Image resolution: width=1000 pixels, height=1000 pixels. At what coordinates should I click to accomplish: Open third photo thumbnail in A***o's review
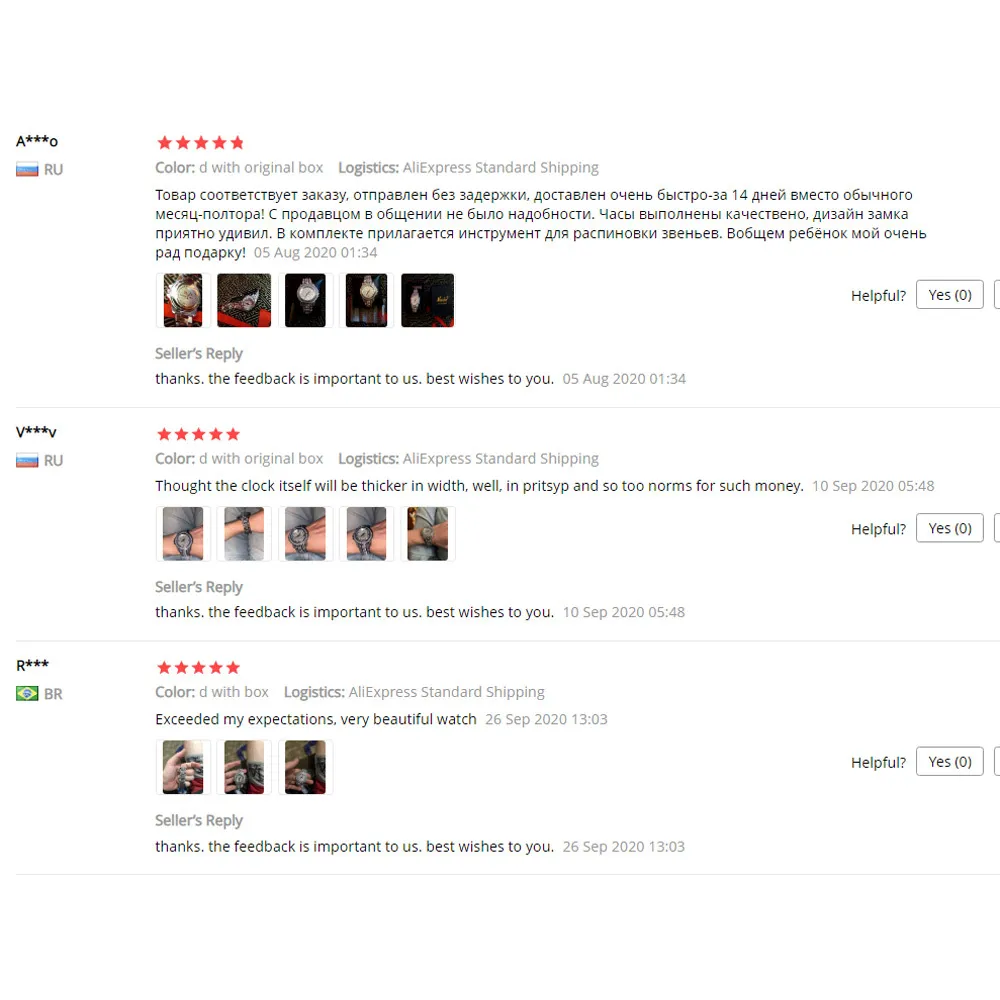click(x=305, y=300)
